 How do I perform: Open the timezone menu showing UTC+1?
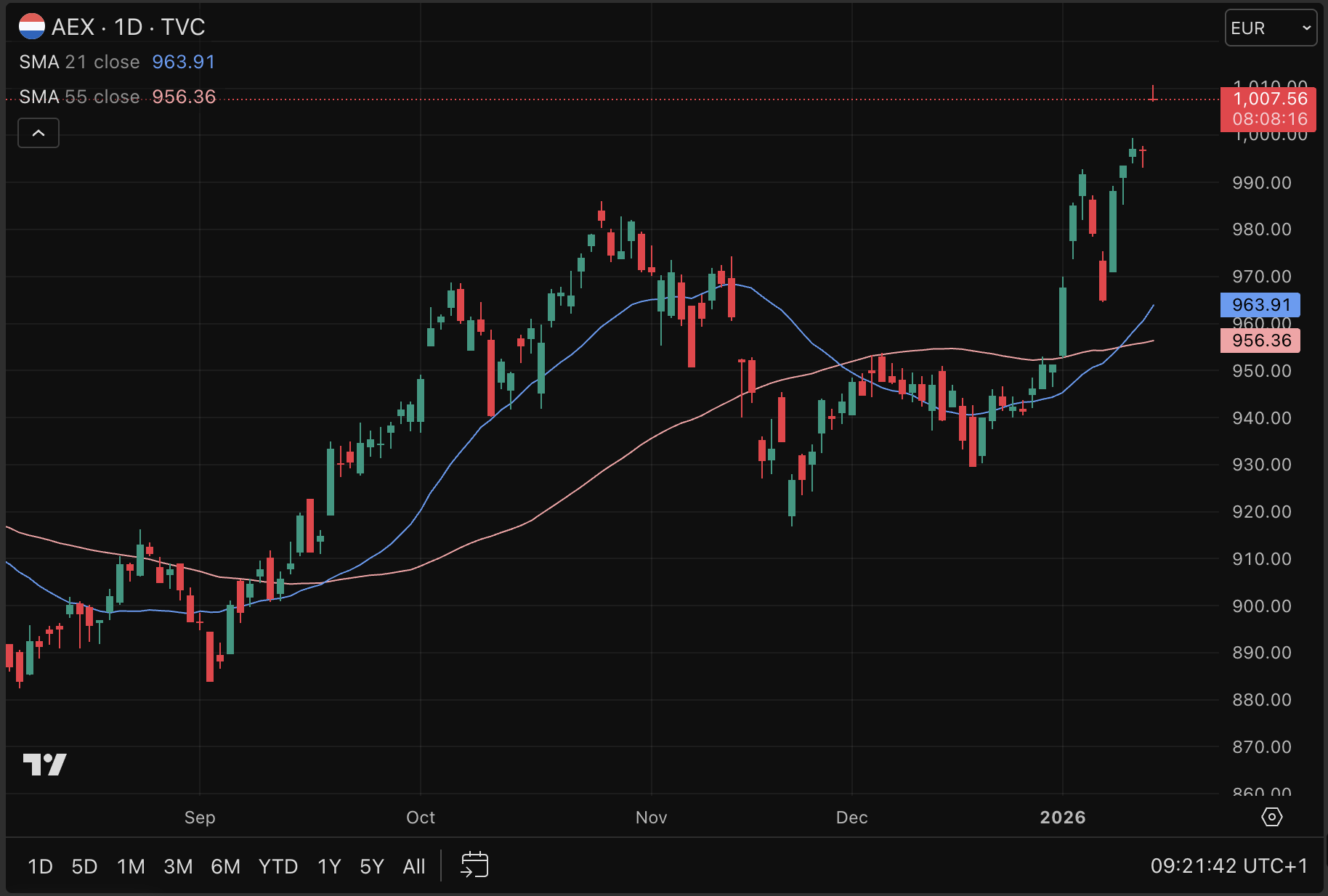click(1228, 866)
